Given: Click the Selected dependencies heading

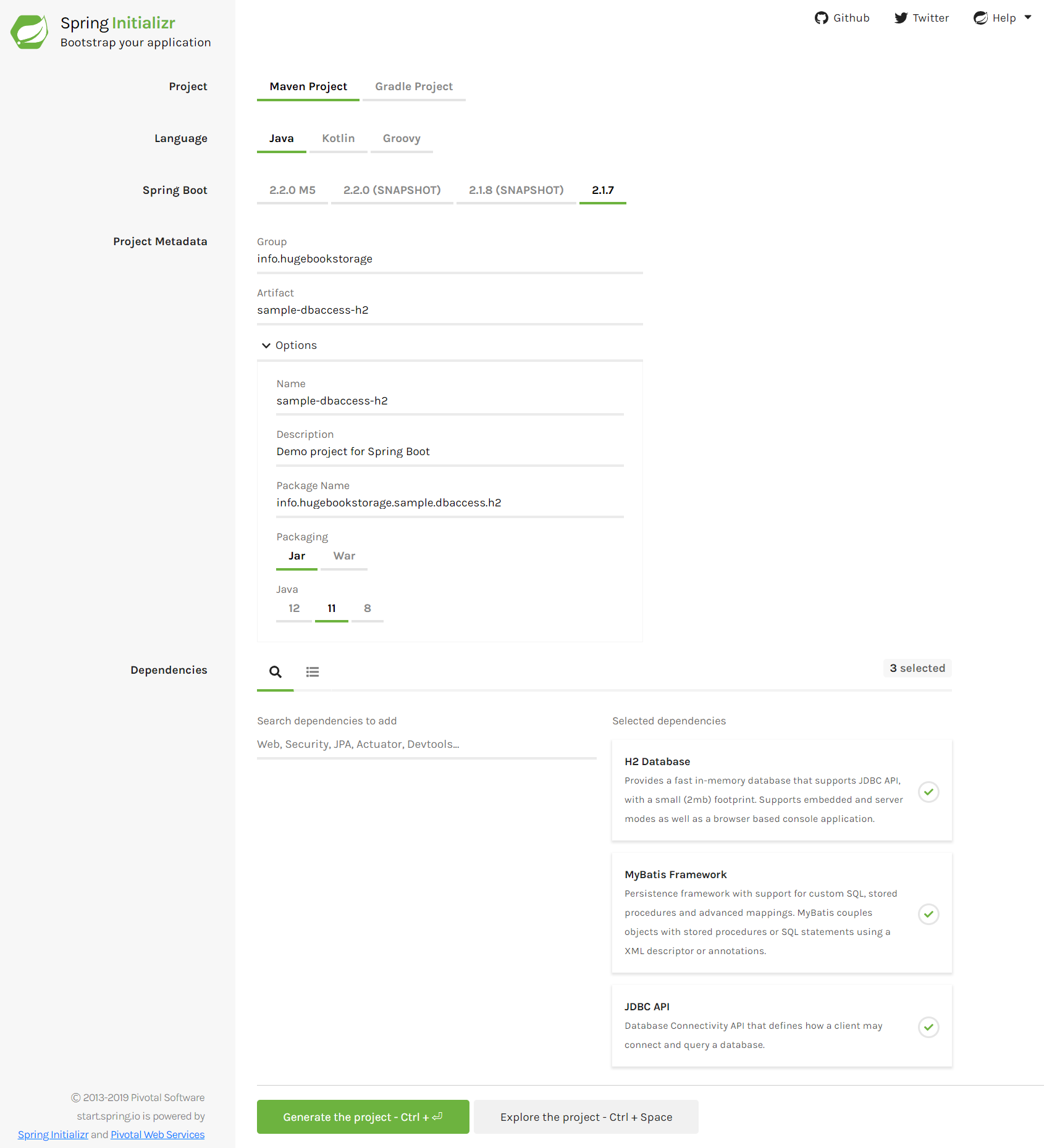Looking at the screenshot, I should pyautogui.click(x=669, y=721).
